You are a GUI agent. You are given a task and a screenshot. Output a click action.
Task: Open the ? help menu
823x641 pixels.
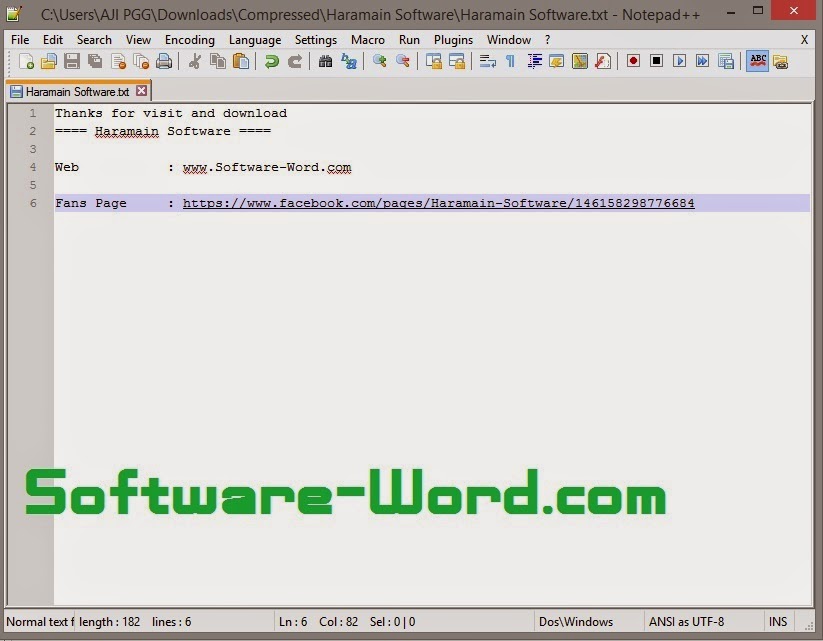tap(547, 40)
